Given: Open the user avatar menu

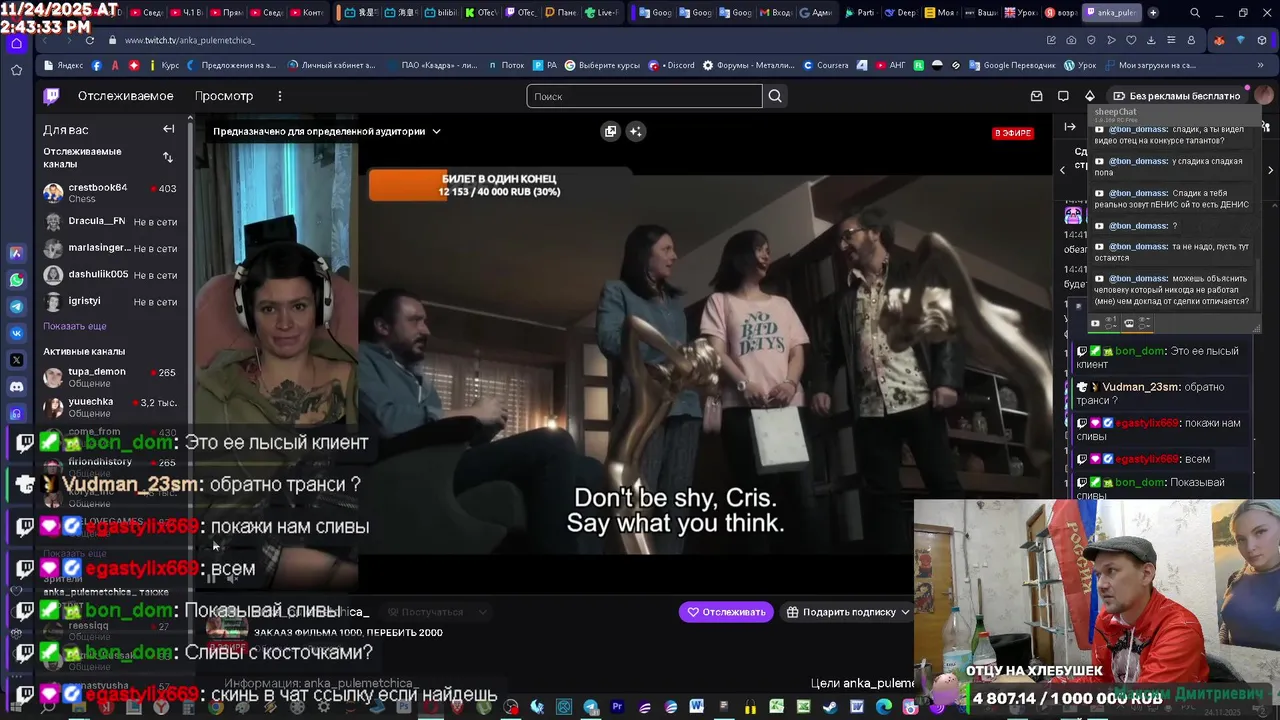Looking at the screenshot, I should pyautogui.click(x=1263, y=96).
